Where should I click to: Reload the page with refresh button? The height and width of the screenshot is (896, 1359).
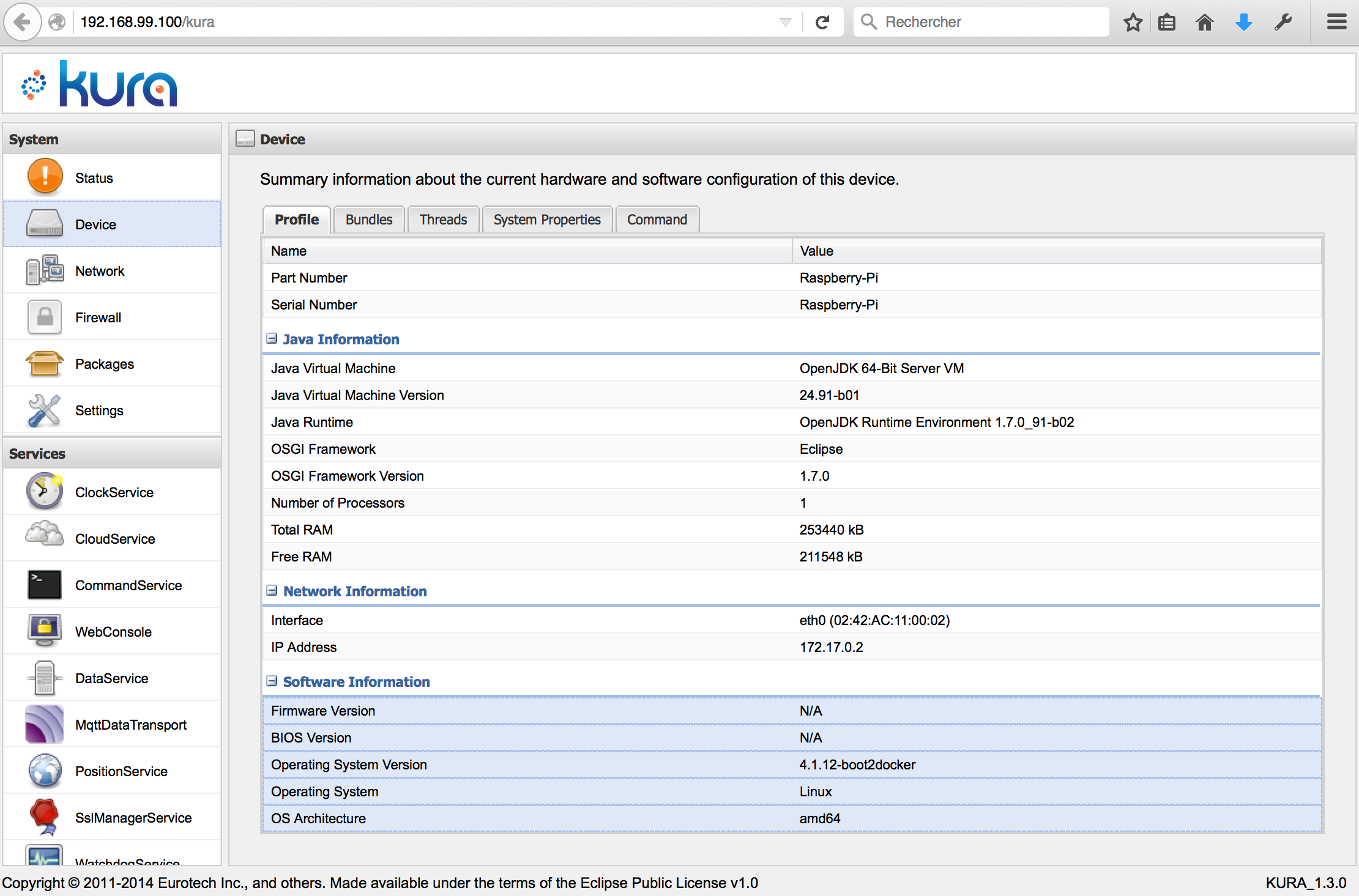[822, 23]
